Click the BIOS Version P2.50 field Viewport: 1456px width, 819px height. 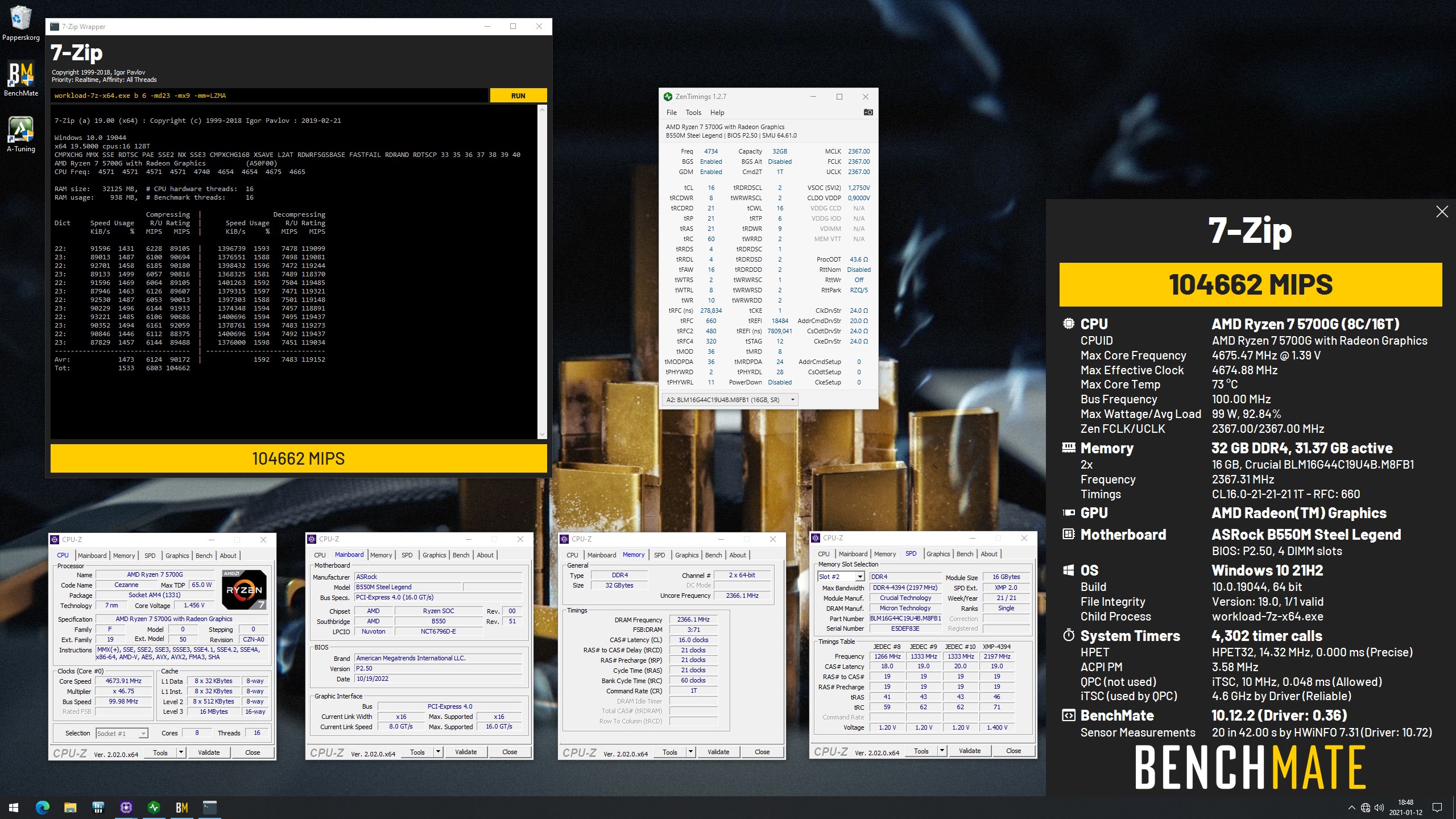click(438, 669)
